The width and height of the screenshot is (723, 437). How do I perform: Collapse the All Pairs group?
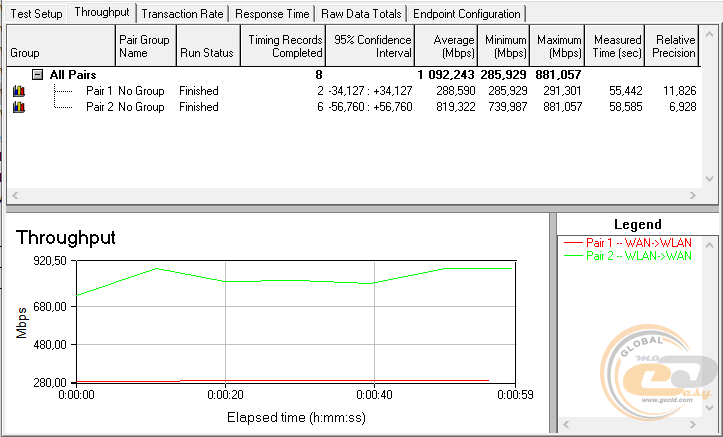37,74
